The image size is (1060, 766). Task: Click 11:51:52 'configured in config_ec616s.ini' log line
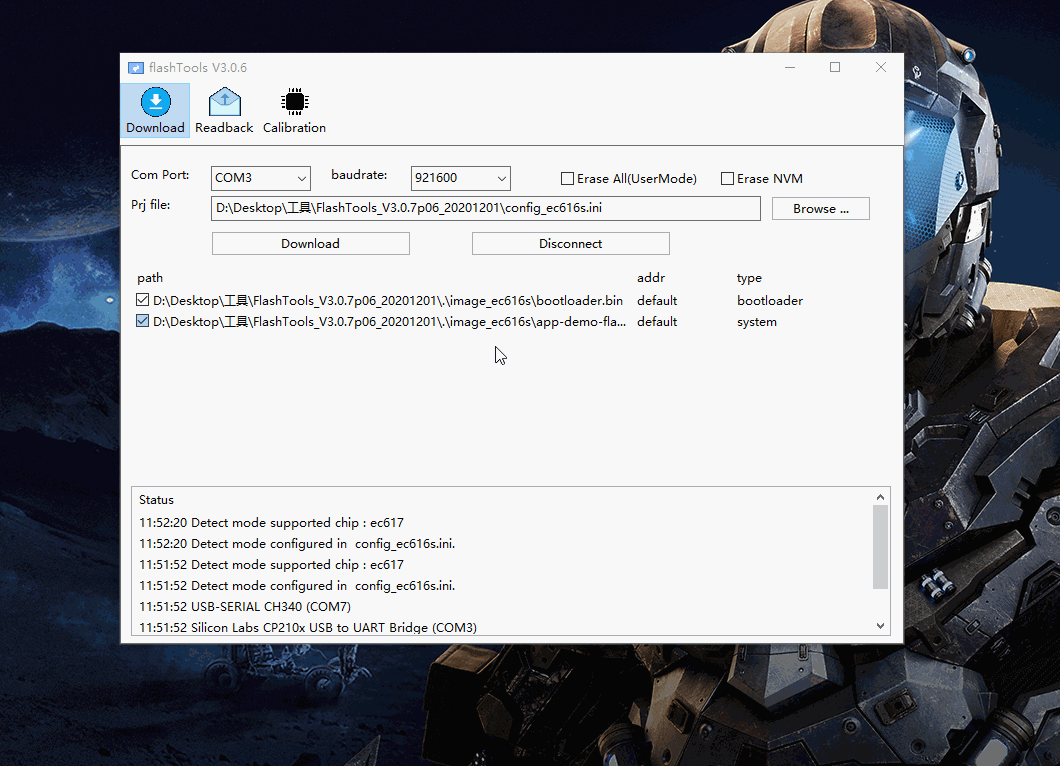(297, 585)
